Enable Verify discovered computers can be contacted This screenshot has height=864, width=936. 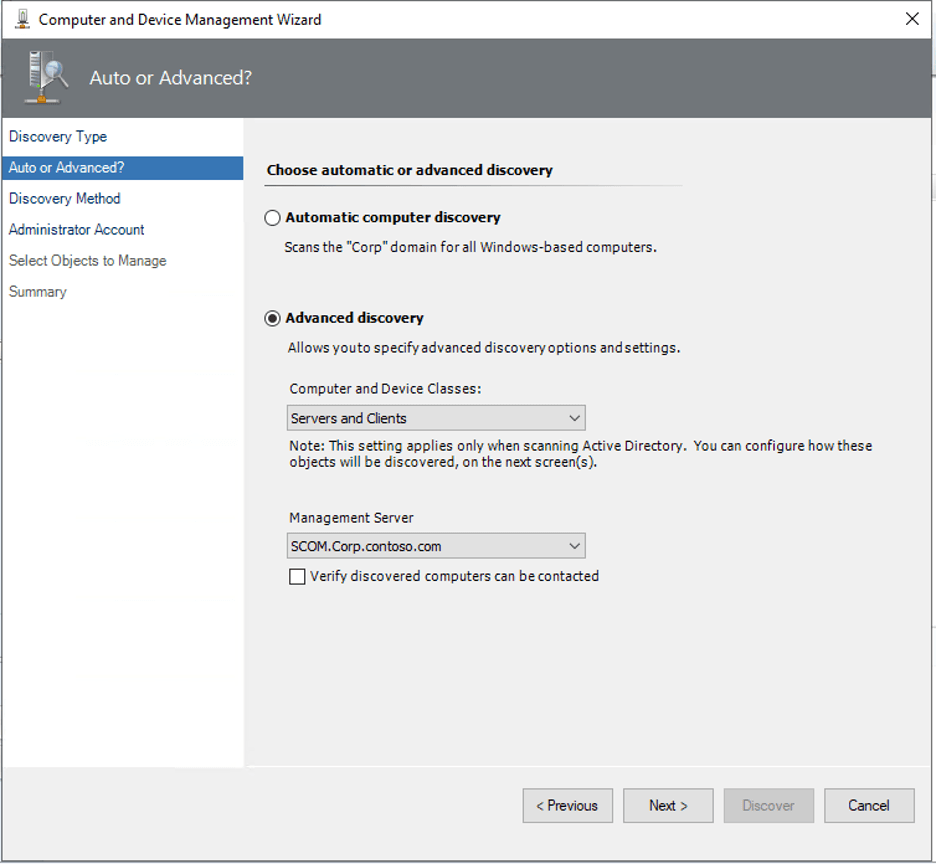point(297,576)
